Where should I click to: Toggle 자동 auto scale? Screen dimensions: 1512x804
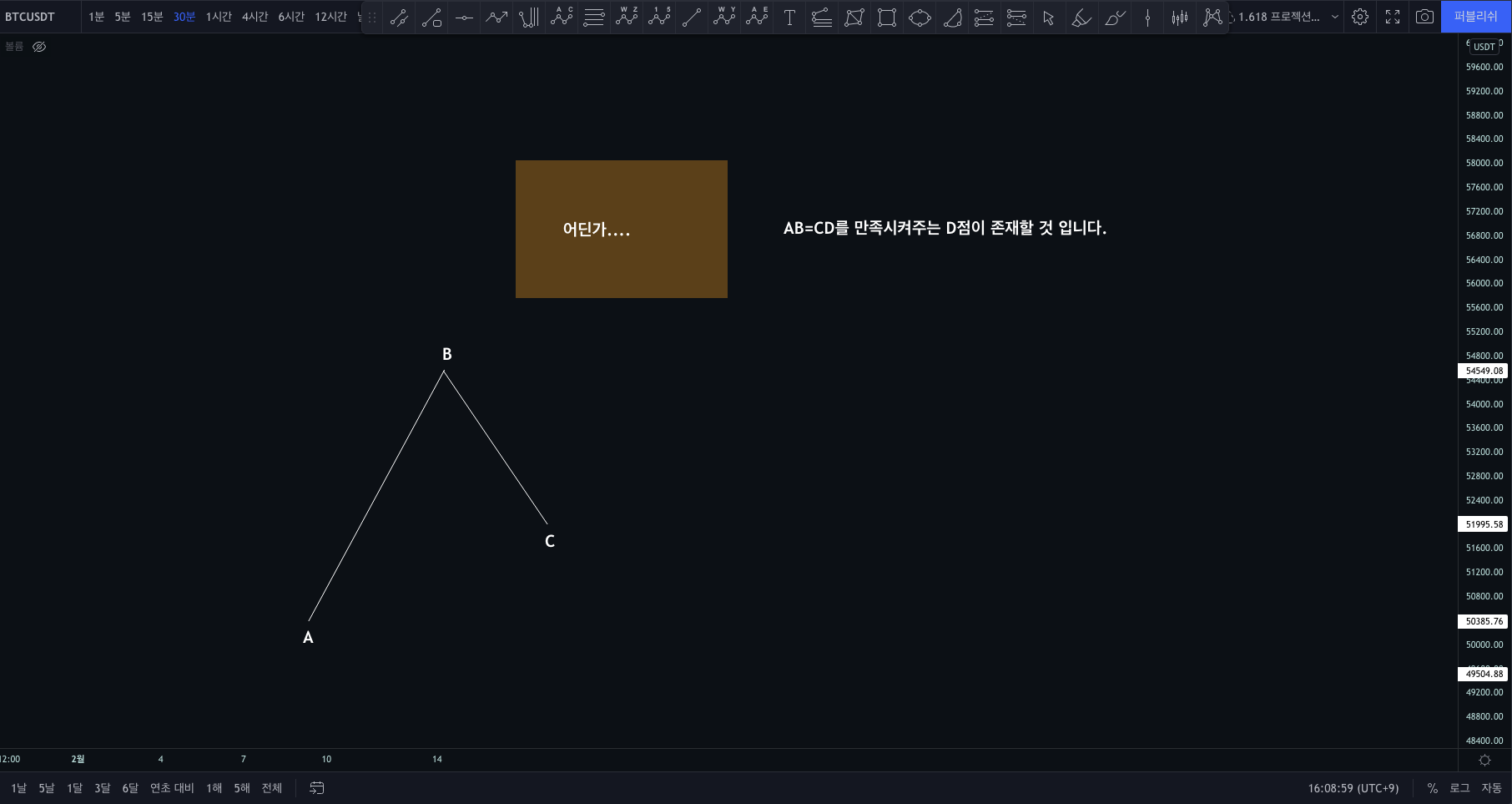(x=1491, y=788)
